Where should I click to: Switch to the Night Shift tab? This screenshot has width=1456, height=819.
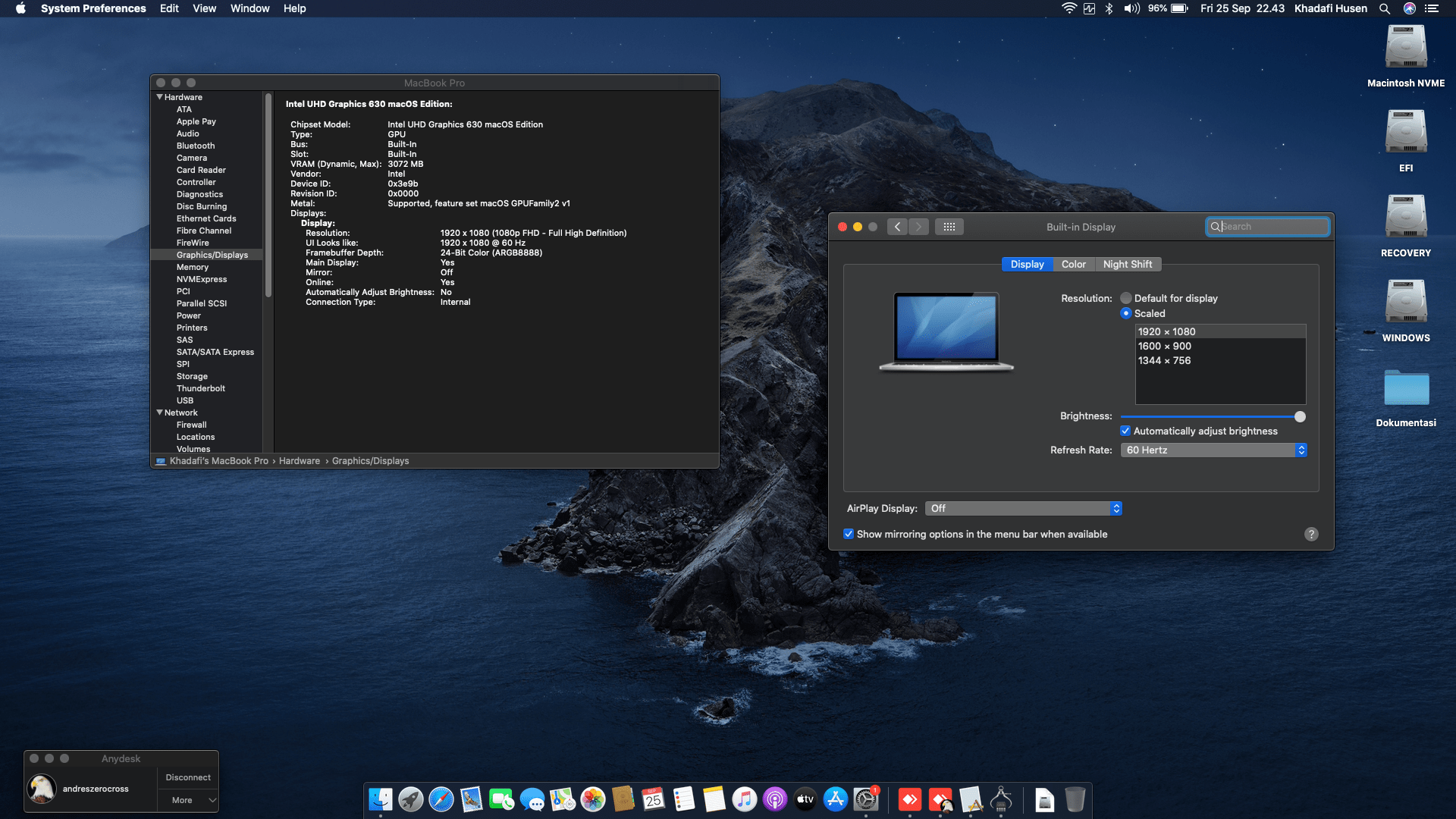[x=1127, y=265]
